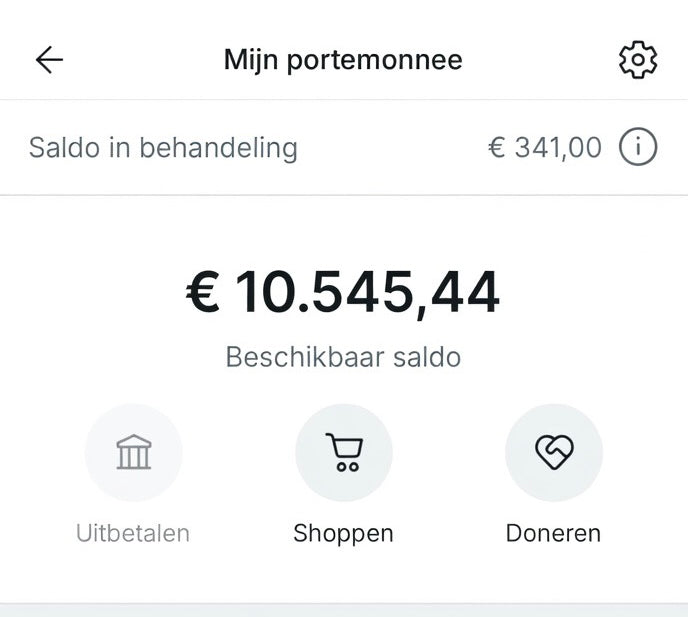
Task: Click the Uitbetalen text label
Action: point(133,533)
